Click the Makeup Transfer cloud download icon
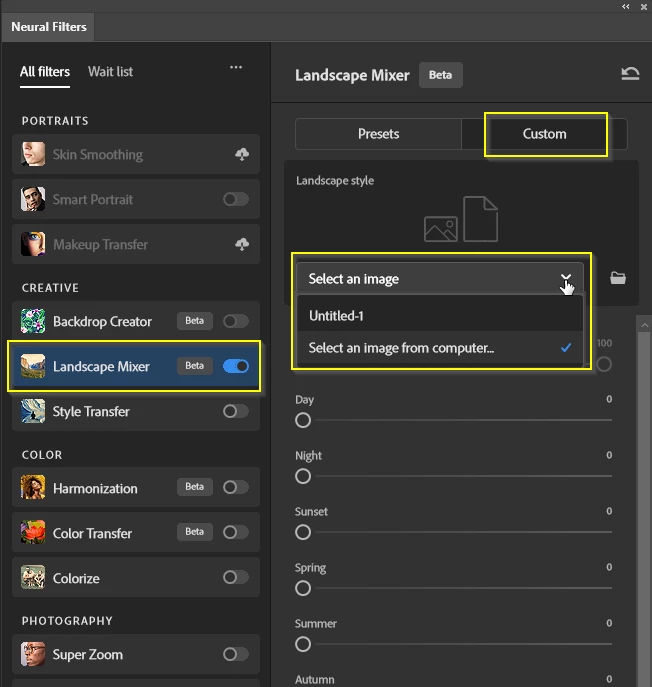 click(242, 244)
